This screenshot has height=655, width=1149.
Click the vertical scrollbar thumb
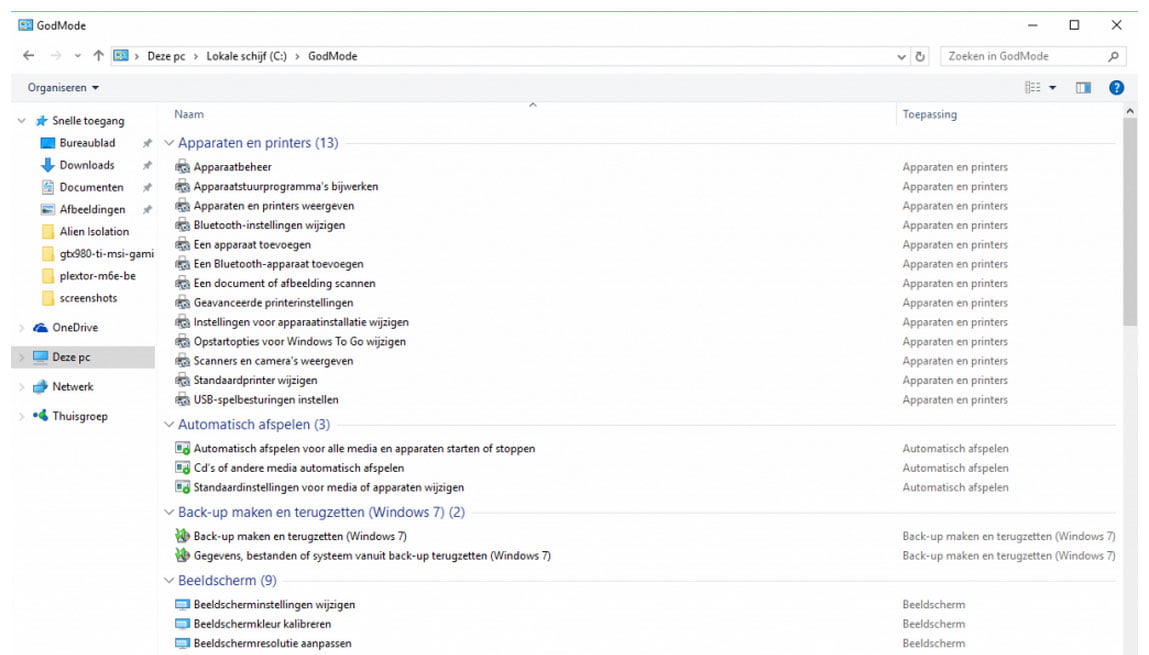click(1130, 220)
